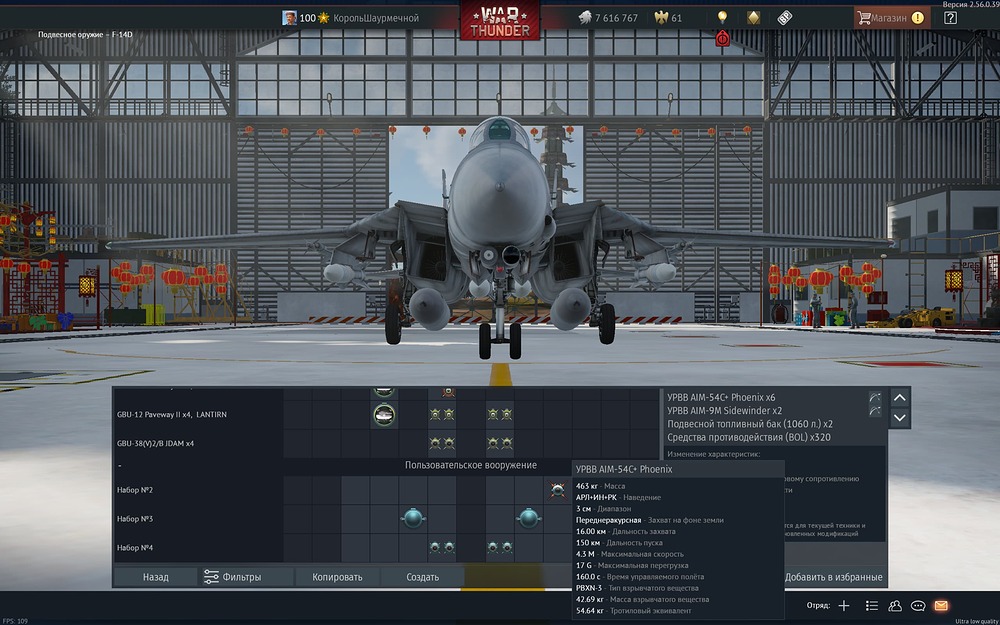Open the light bulb research points icon
This screenshot has width=1000, height=625.
click(722, 17)
